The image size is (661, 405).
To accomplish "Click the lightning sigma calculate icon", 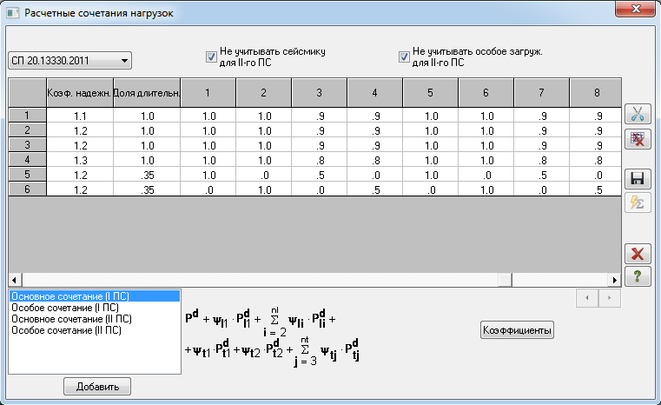I will pos(637,203).
